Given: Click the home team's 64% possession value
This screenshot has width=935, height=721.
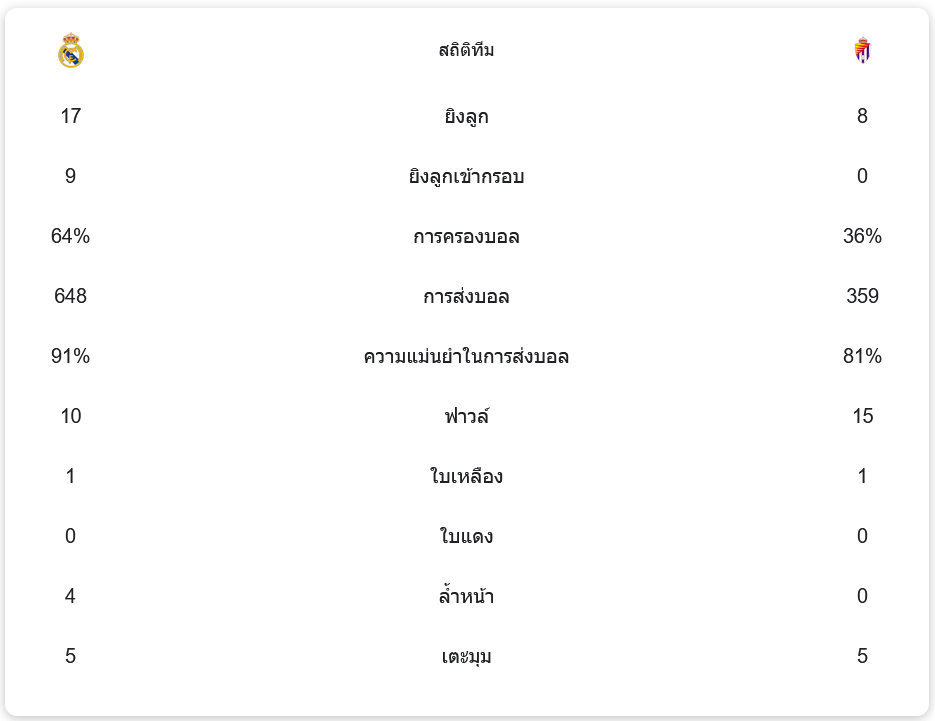Looking at the screenshot, I should (70, 237).
